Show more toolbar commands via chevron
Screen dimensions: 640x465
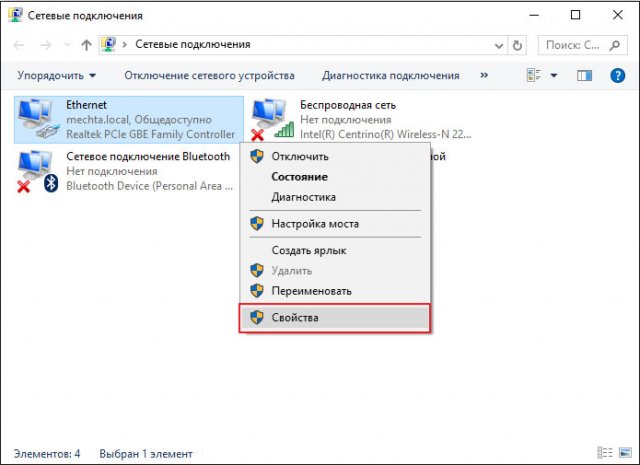[484, 75]
